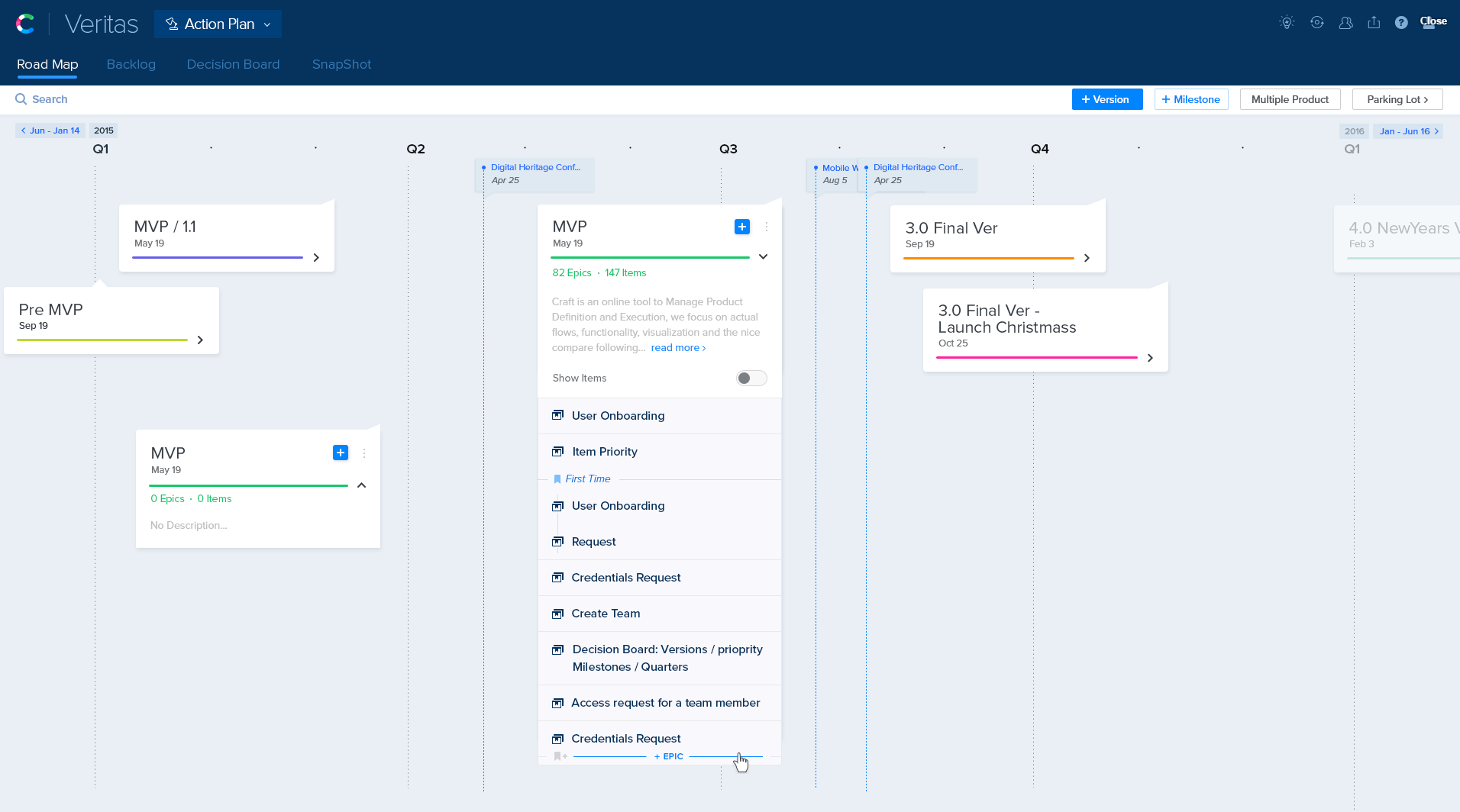The image size is (1460, 812).
Task: Click the blue plus icon on expanded MVP card
Action: click(741, 227)
